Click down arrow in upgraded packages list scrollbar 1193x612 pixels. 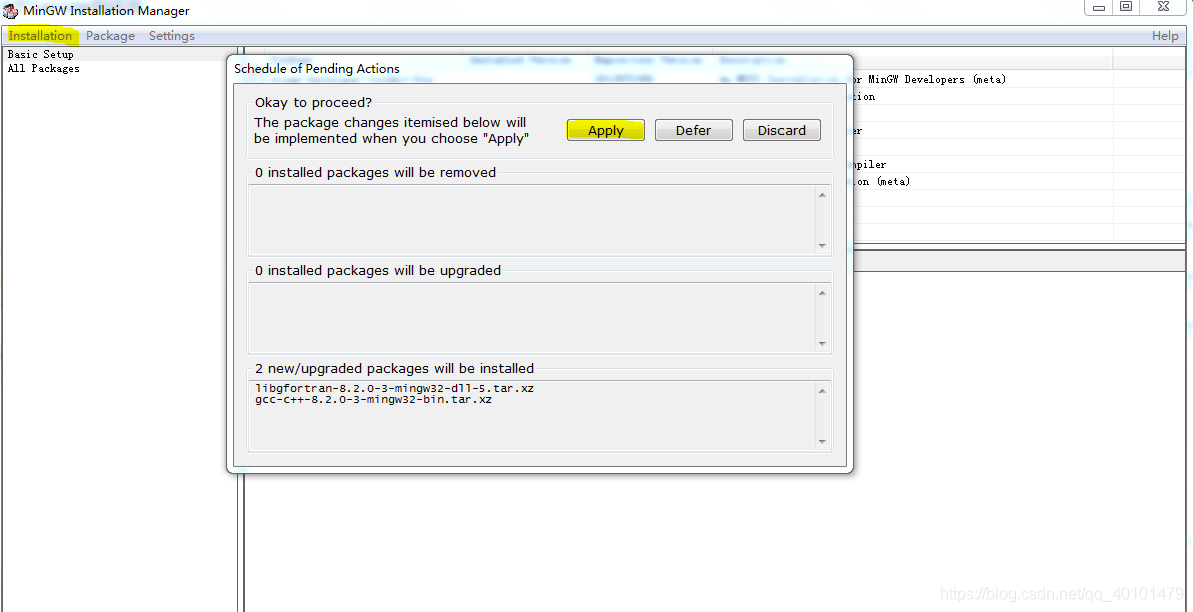(x=822, y=343)
